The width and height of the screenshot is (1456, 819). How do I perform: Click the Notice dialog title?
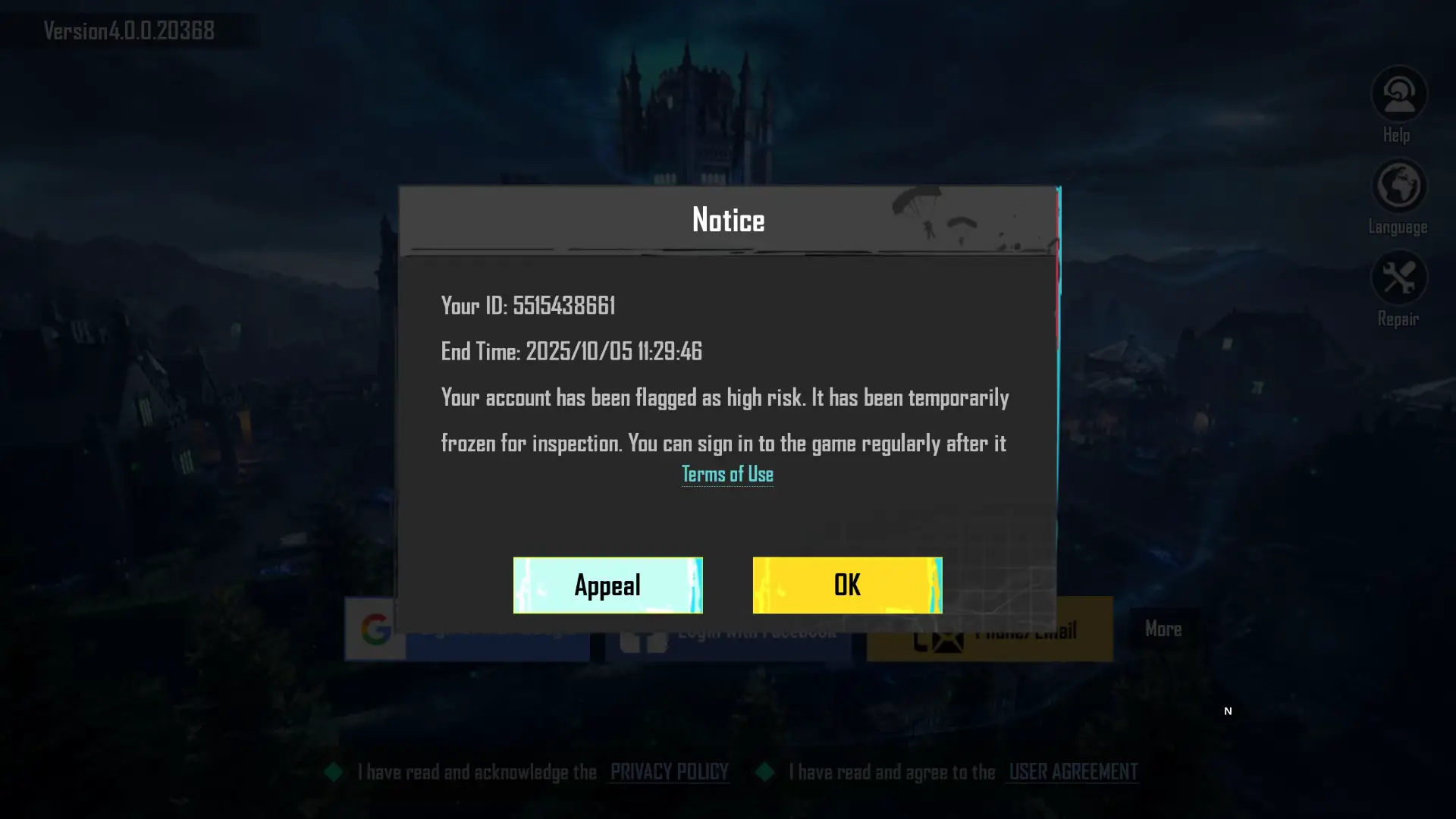coord(728,220)
